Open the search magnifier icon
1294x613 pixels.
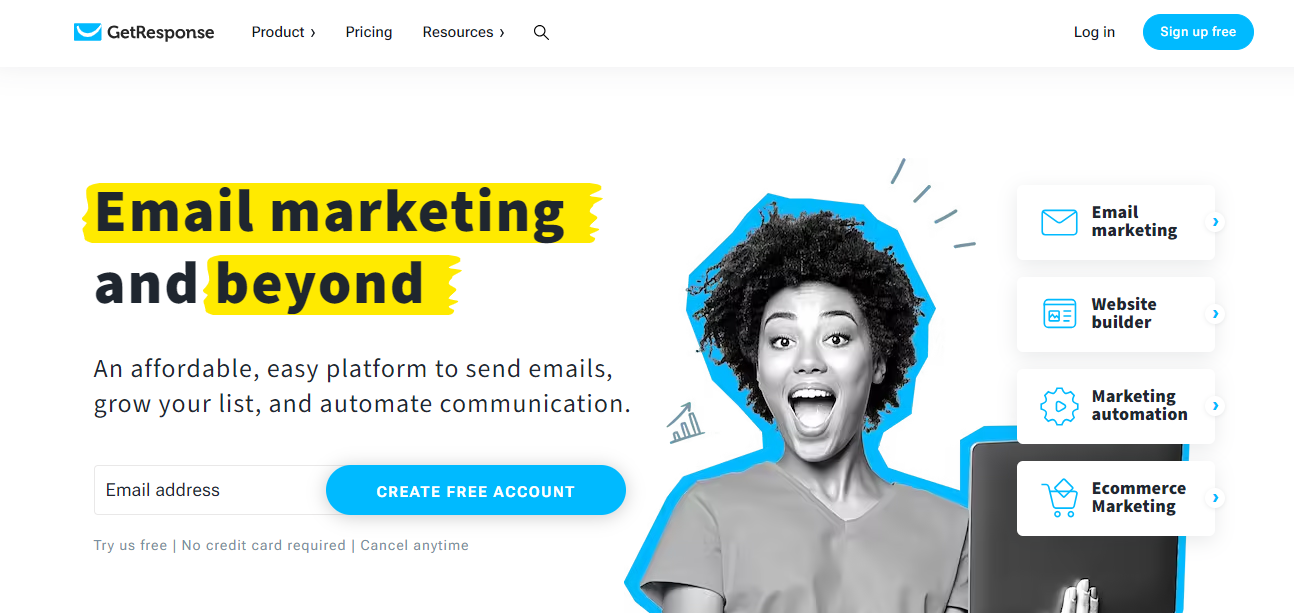pos(541,32)
